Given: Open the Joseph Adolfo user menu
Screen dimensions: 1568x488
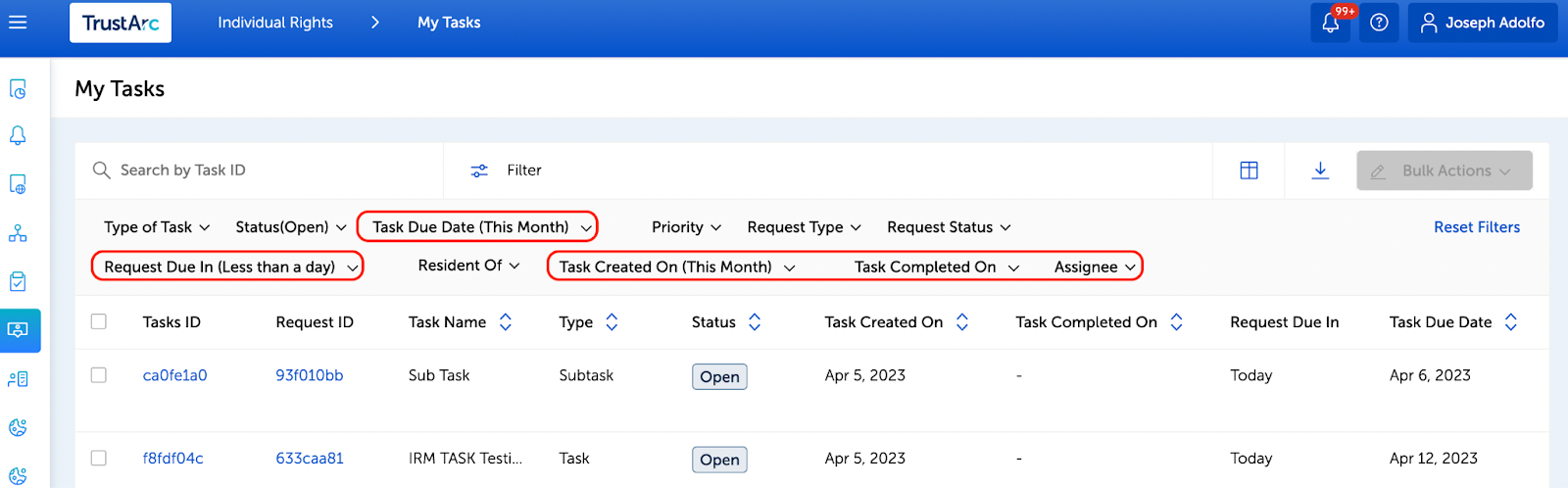Looking at the screenshot, I should [x=1482, y=23].
